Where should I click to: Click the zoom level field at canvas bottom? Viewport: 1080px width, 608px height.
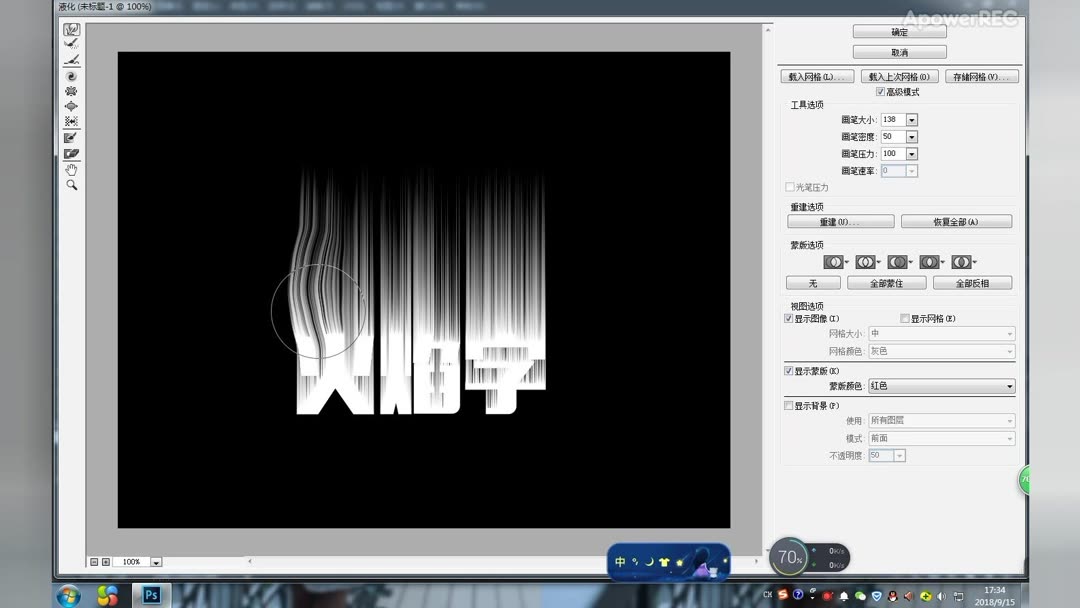pyautogui.click(x=133, y=561)
